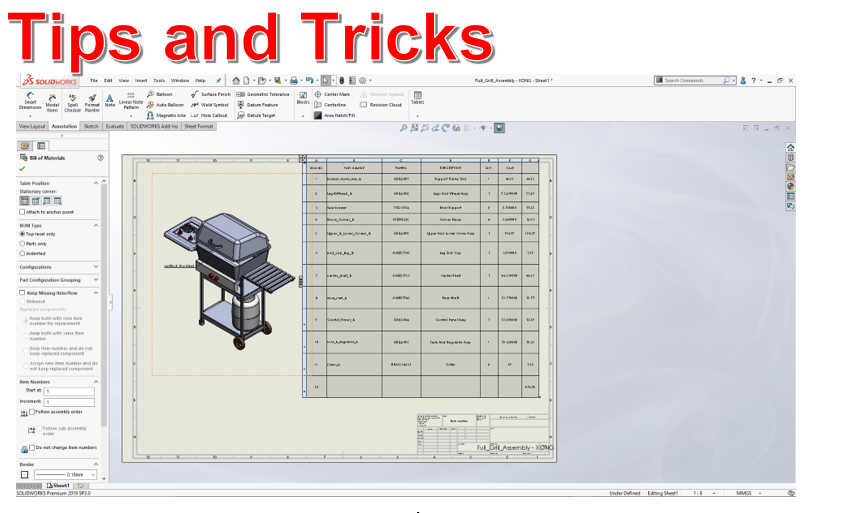Select the Datum Target tool
The width and height of the screenshot is (849, 513).
click(x=257, y=115)
